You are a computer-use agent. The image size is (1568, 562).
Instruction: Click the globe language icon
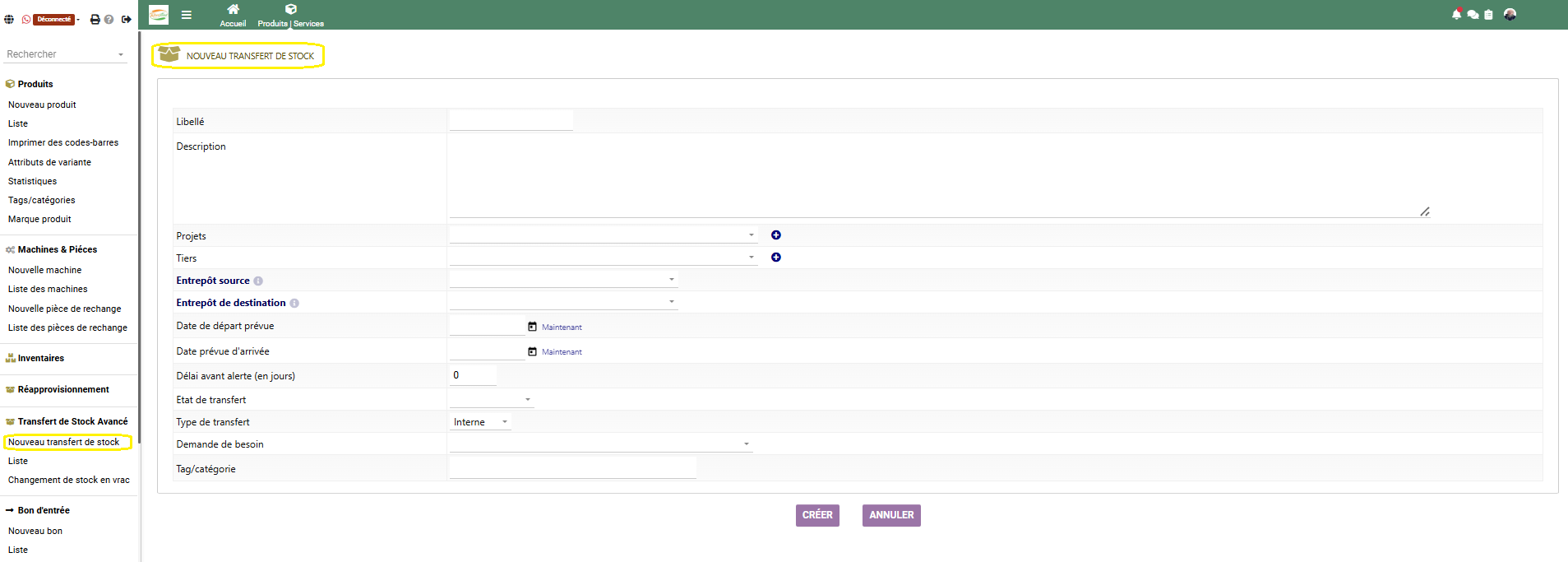coord(9,19)
